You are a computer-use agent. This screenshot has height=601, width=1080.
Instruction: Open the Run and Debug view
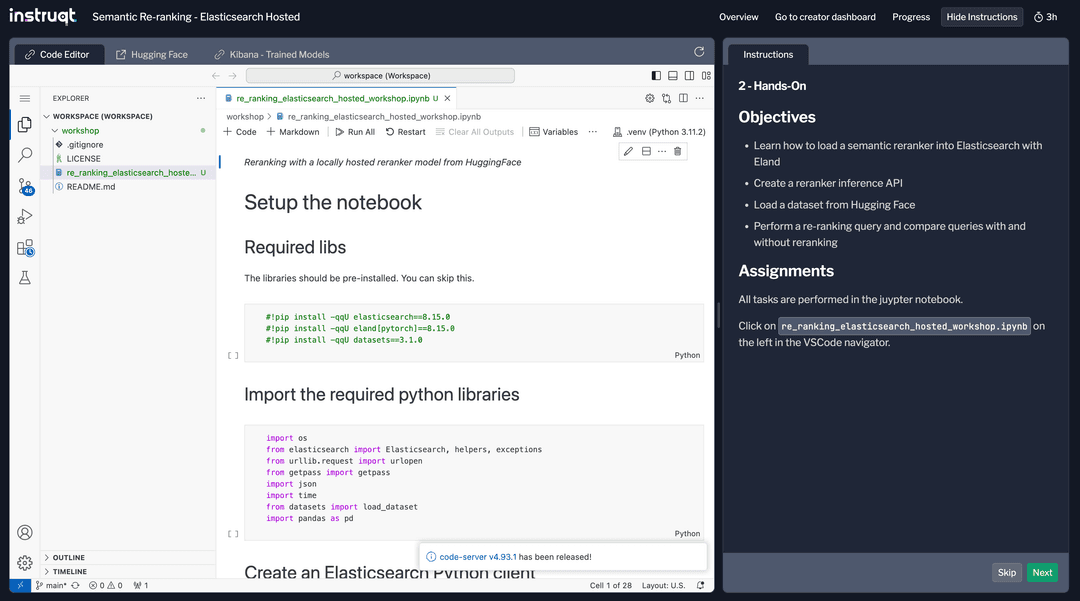point(24,215)
